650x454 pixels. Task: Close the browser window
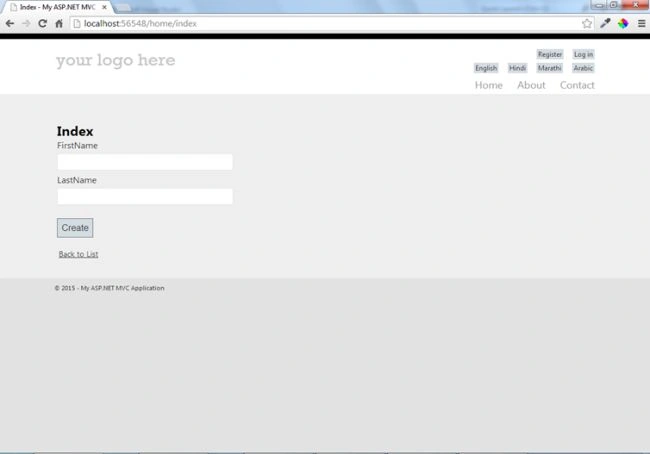pyautogui.click(x=635, y=5)
